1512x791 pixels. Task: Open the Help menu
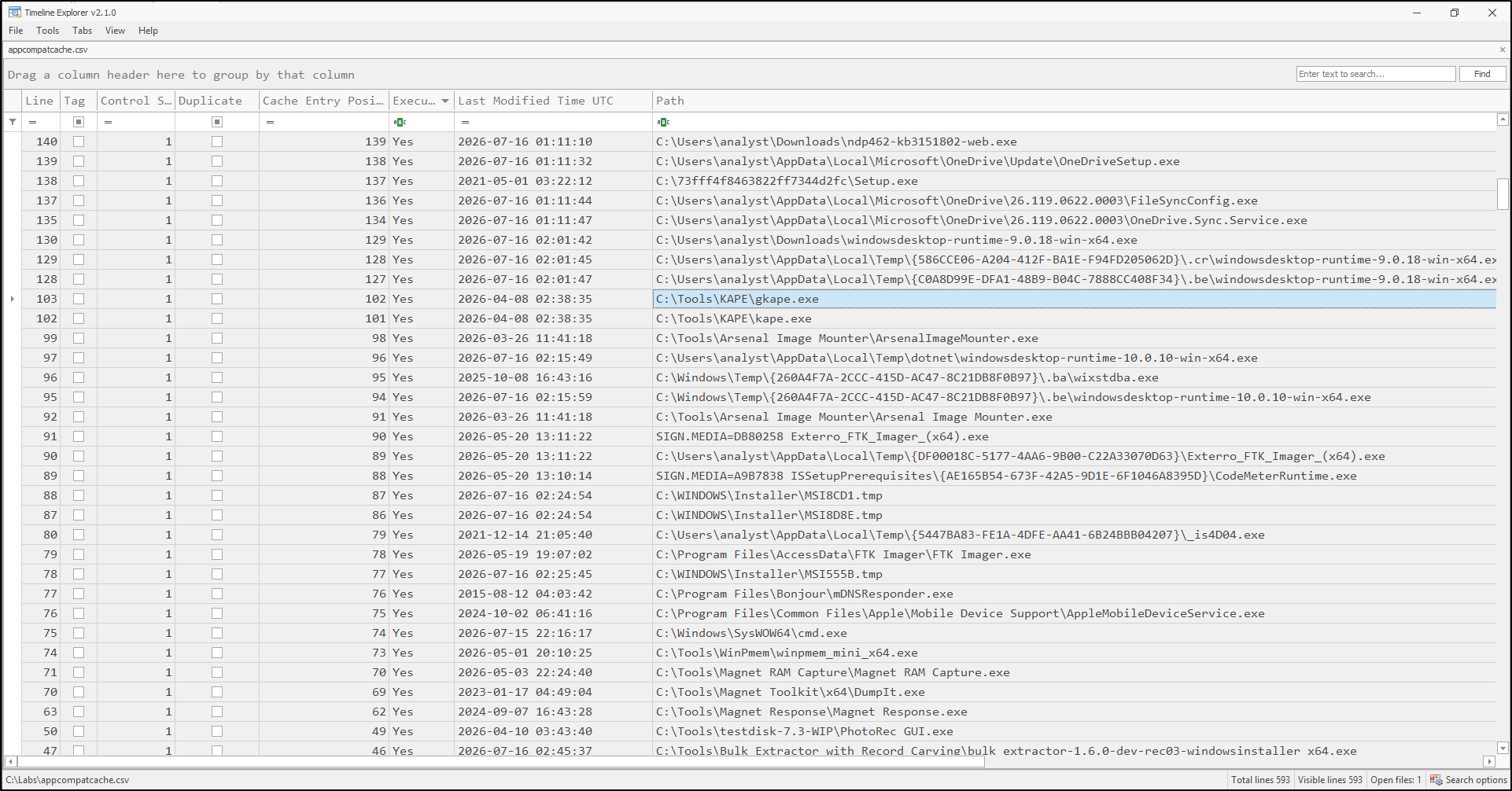tap(149, 31)
